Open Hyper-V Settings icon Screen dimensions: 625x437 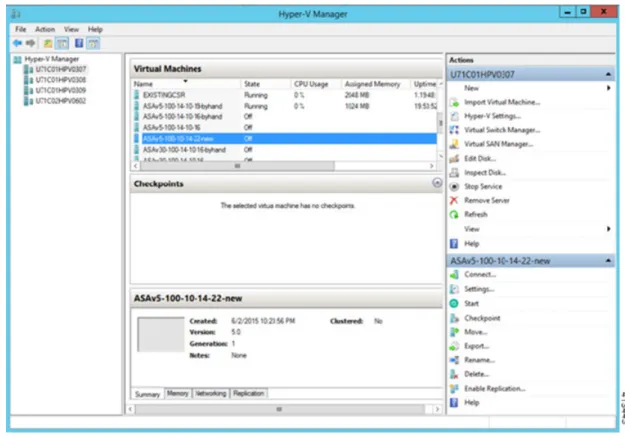pyautogui.click(x=454, y=116)
